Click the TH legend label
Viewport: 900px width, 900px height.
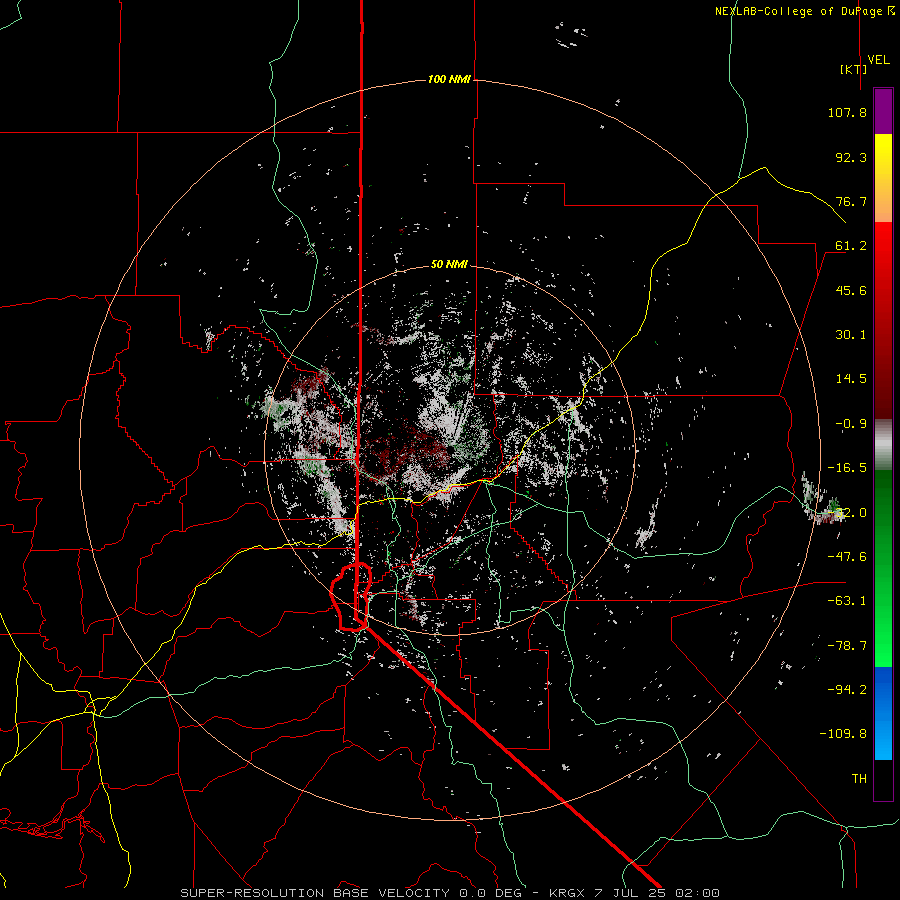tap(859, 779)
